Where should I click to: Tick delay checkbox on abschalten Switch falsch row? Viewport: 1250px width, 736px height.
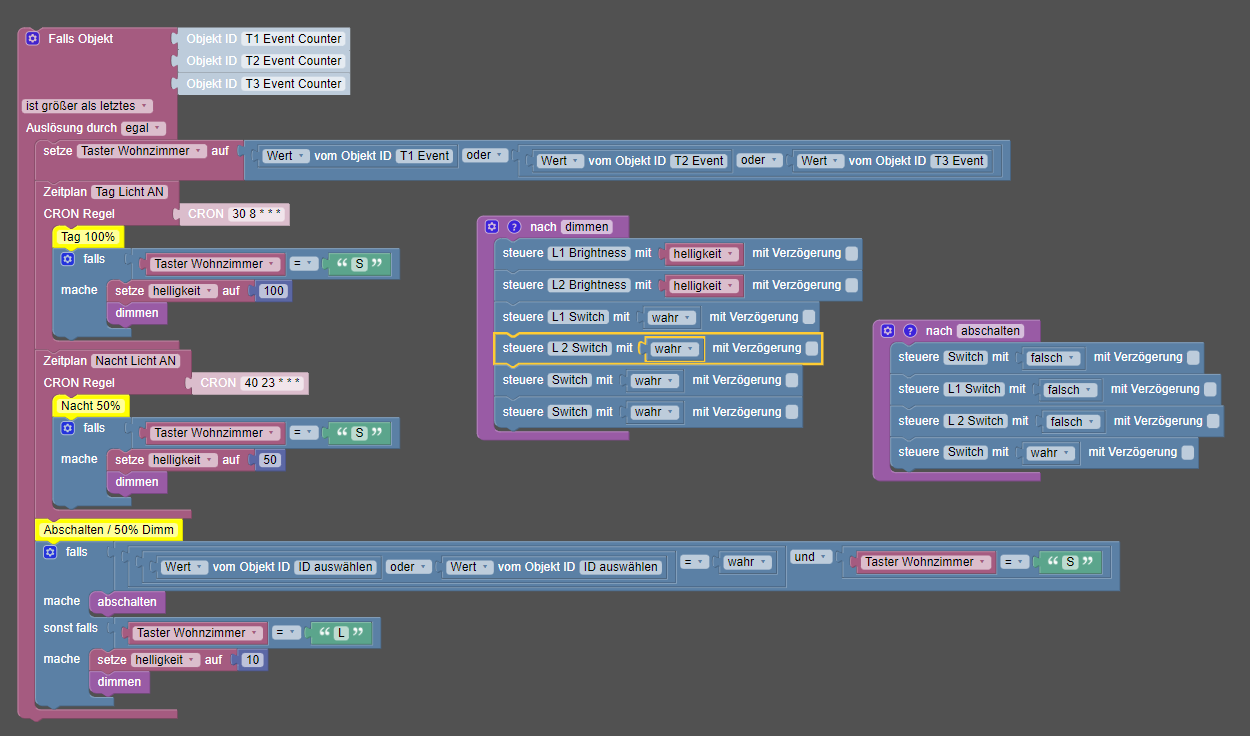1193,357
